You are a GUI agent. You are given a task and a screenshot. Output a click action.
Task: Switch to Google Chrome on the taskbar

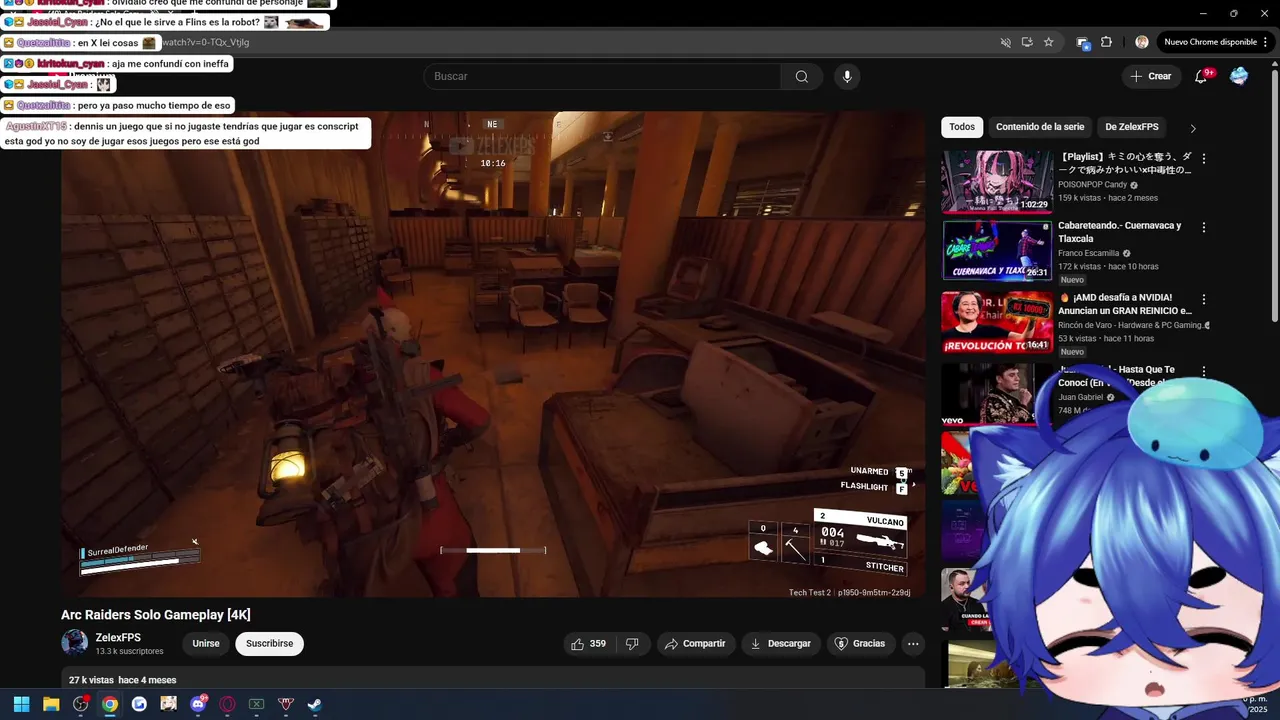point(110,704)
